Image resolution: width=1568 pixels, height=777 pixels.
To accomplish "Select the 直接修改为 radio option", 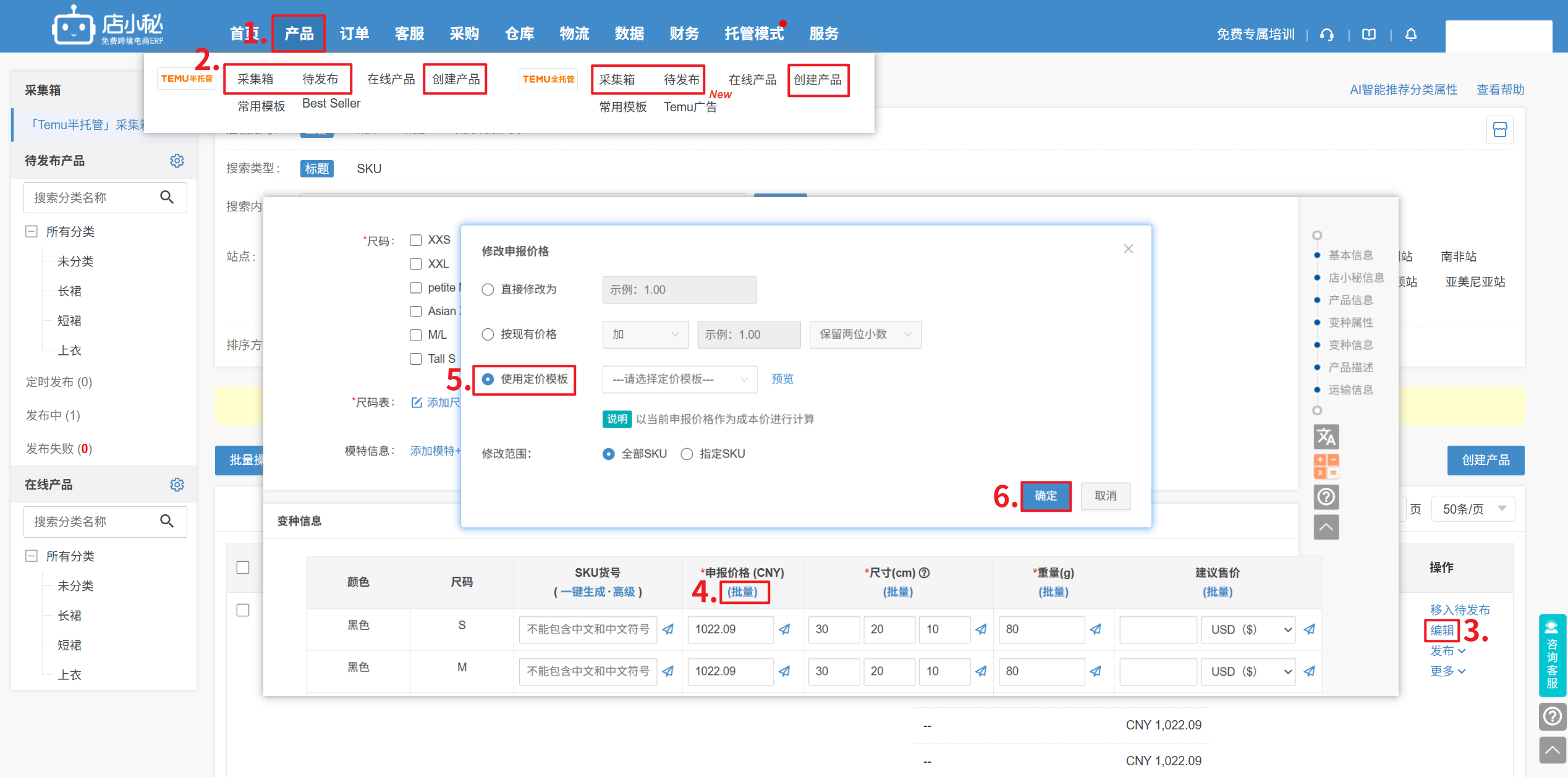I will [488, 289].
